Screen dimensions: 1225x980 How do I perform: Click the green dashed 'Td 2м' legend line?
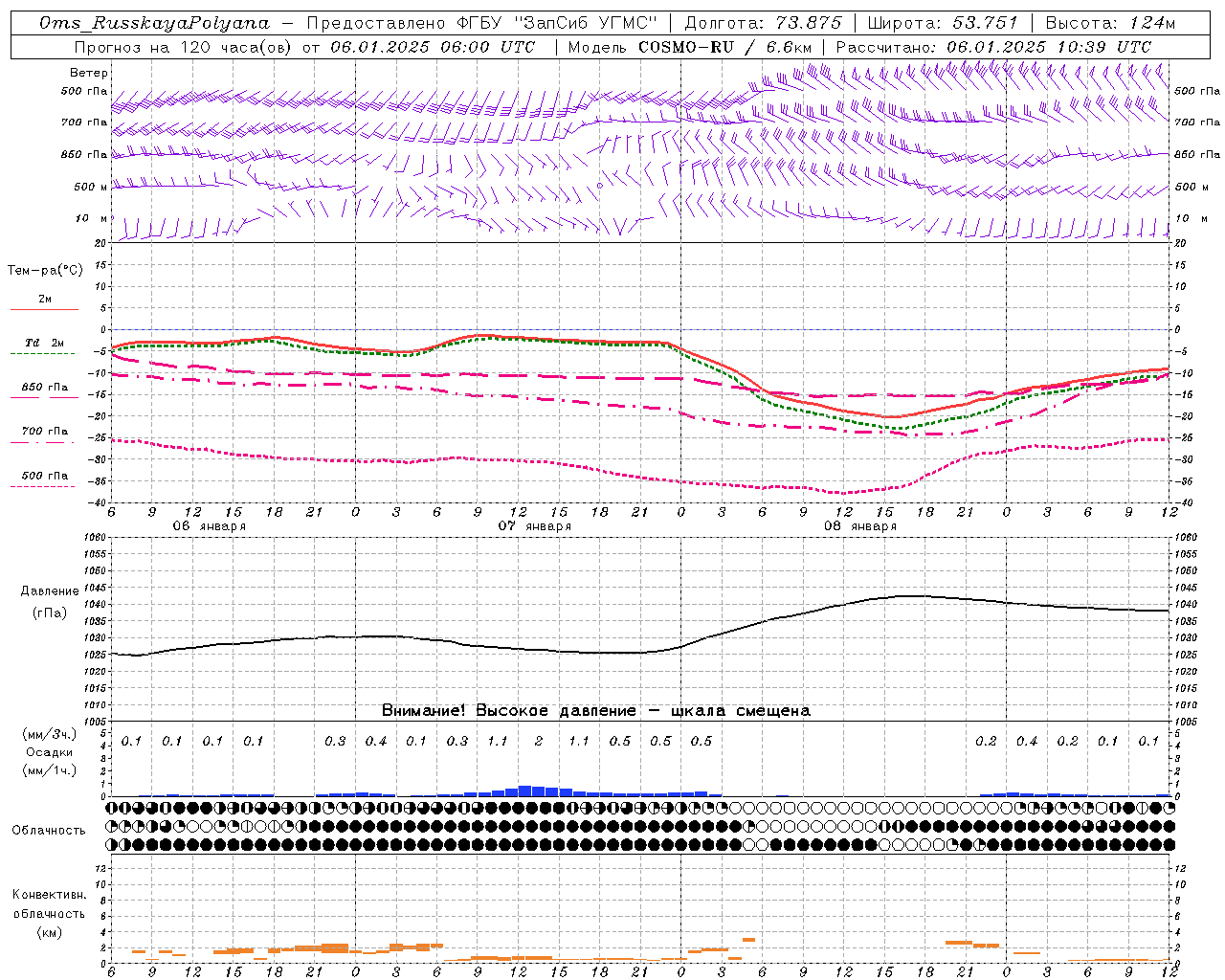click(x=42, y=353)
